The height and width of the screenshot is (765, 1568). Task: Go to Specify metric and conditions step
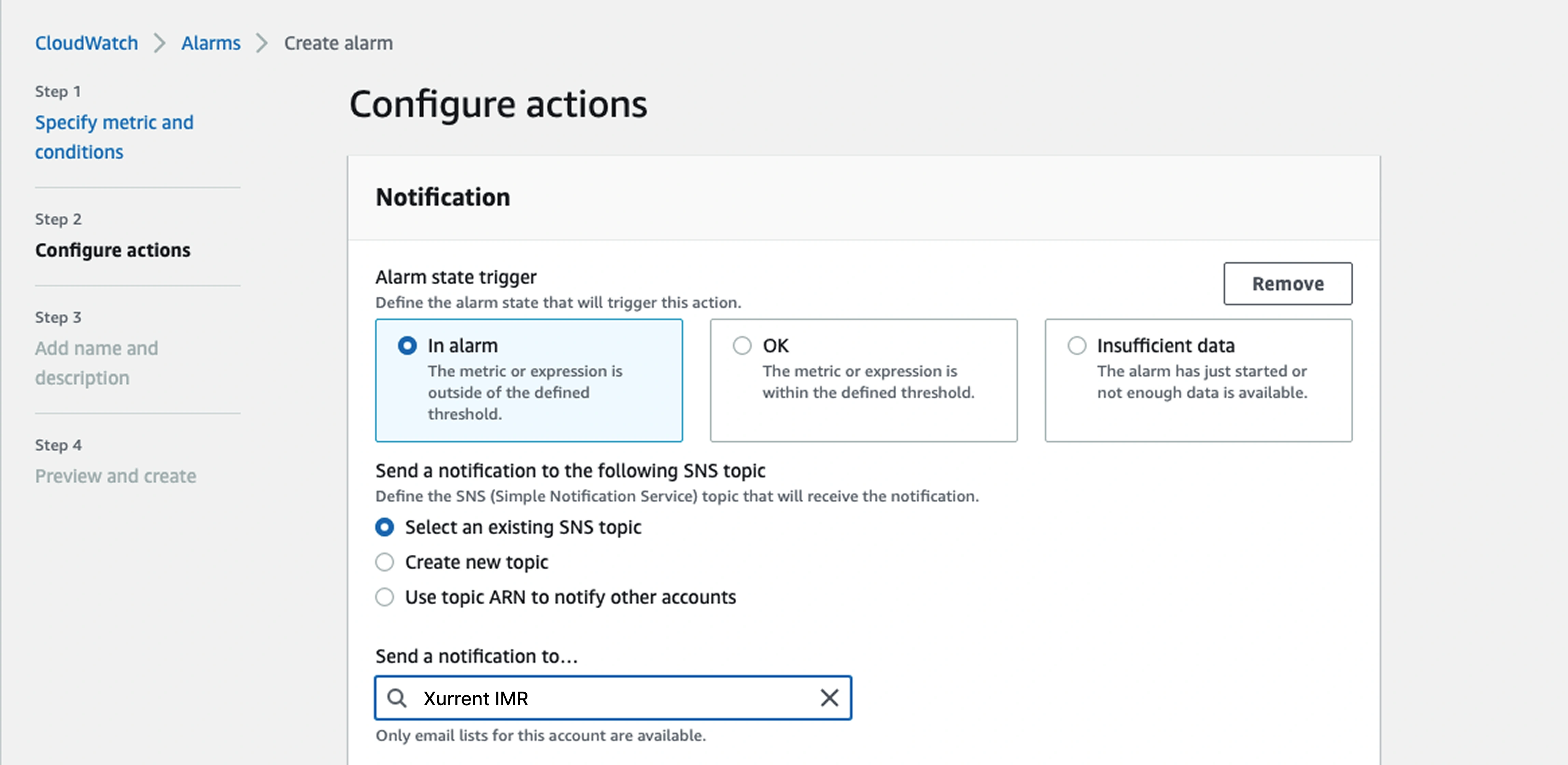(114, 137)
